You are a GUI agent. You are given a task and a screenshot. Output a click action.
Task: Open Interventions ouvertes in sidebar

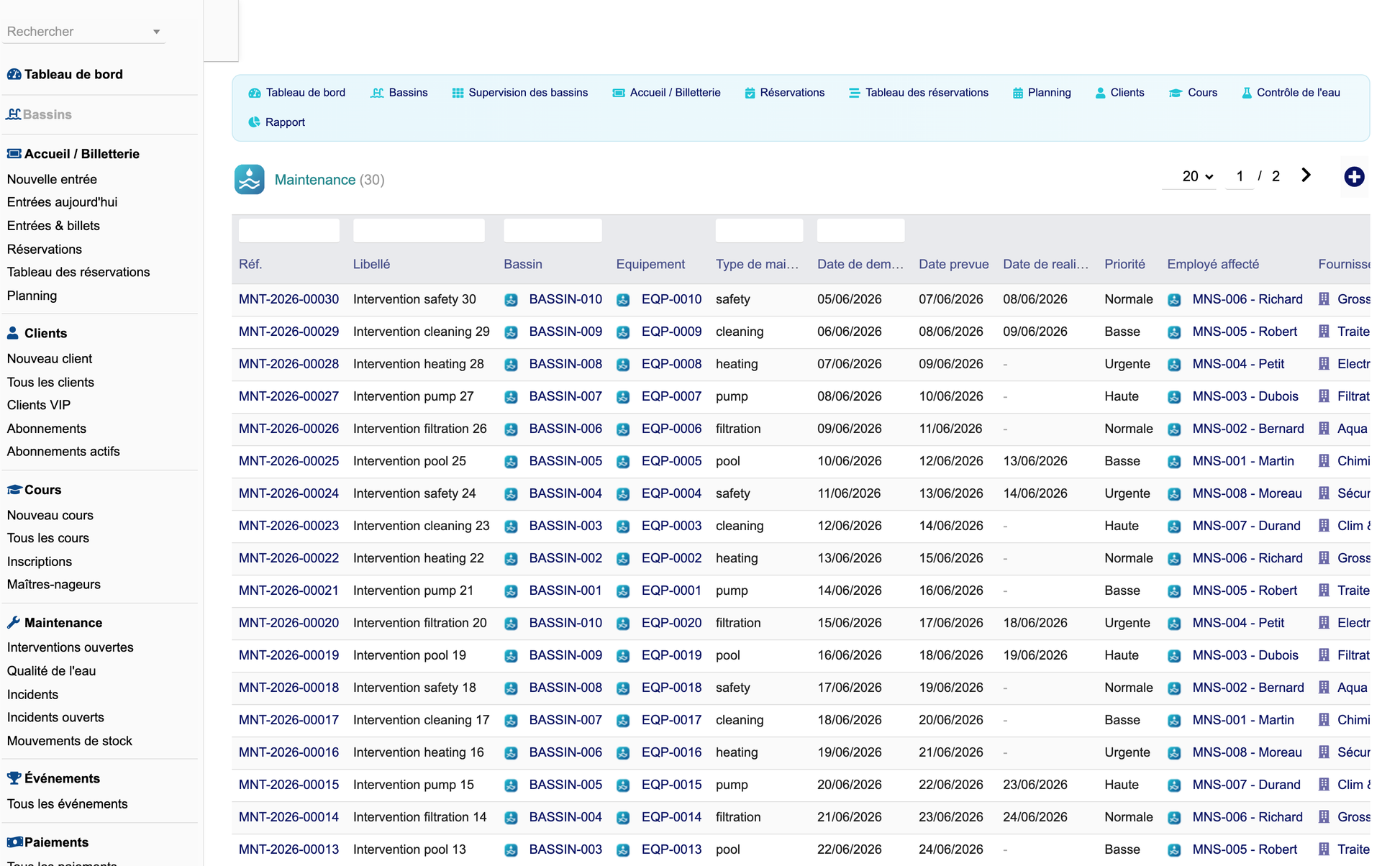tap(70, 647)
